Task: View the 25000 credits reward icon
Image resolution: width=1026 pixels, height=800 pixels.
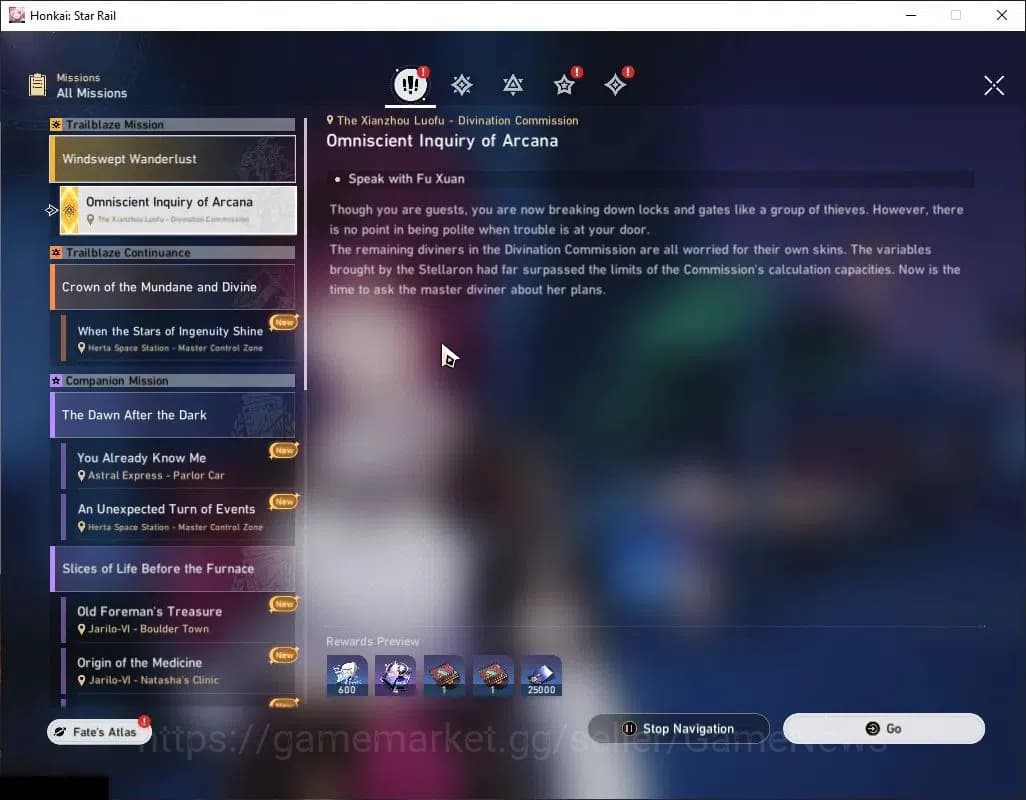Action: [x=541, y=675]
